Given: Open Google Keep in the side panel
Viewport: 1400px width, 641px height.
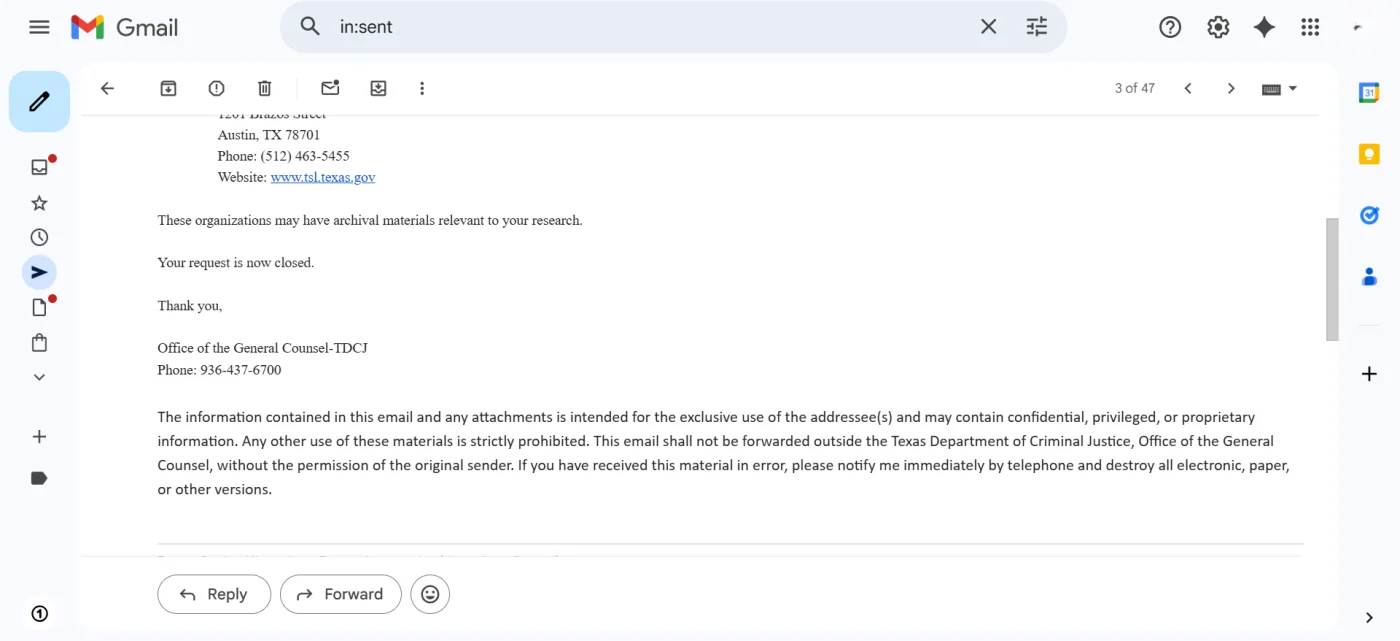Looking at the screenshot, I should tap(1369, 153).
